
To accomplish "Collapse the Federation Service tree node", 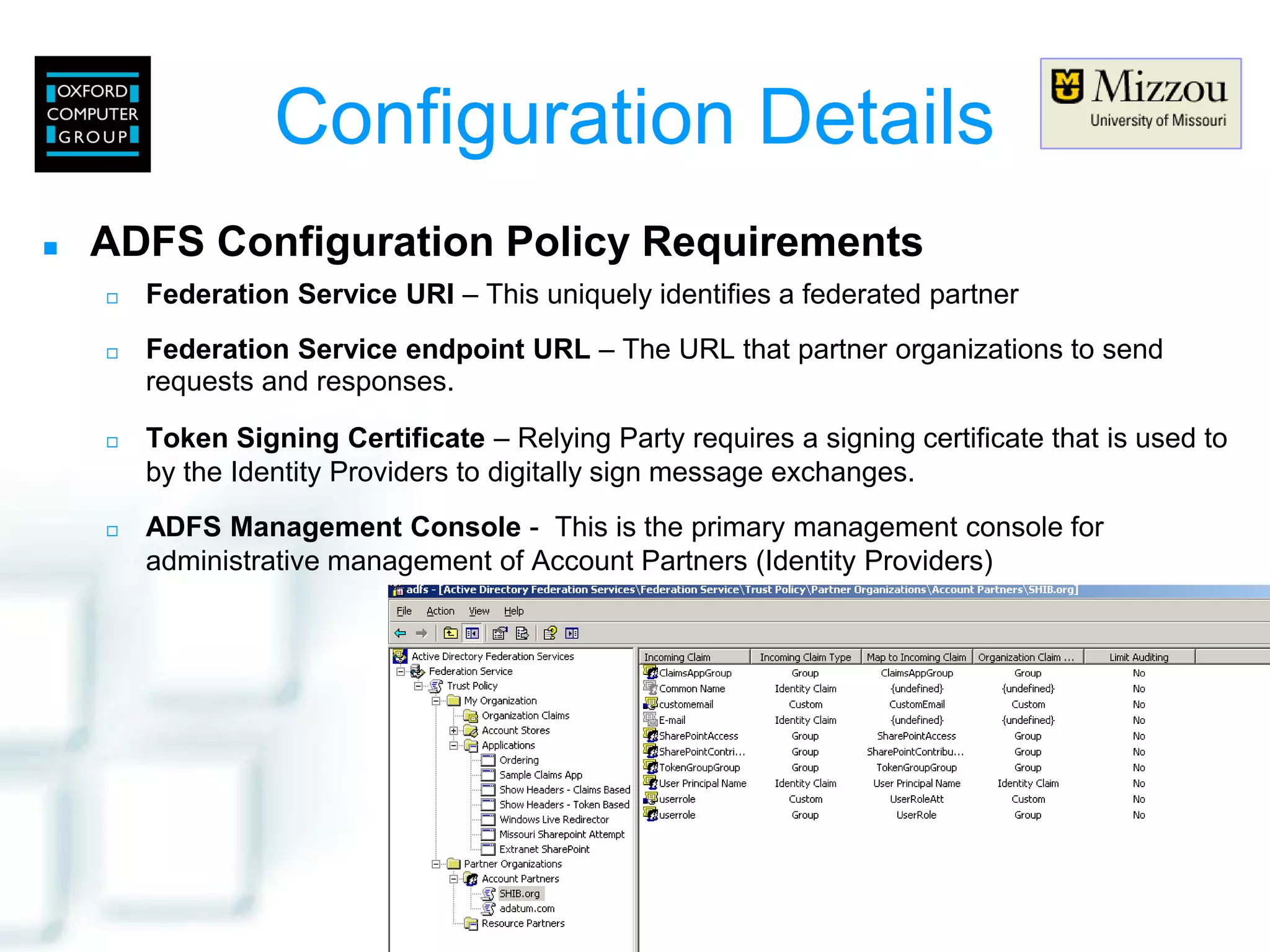I will coord(401,671).
